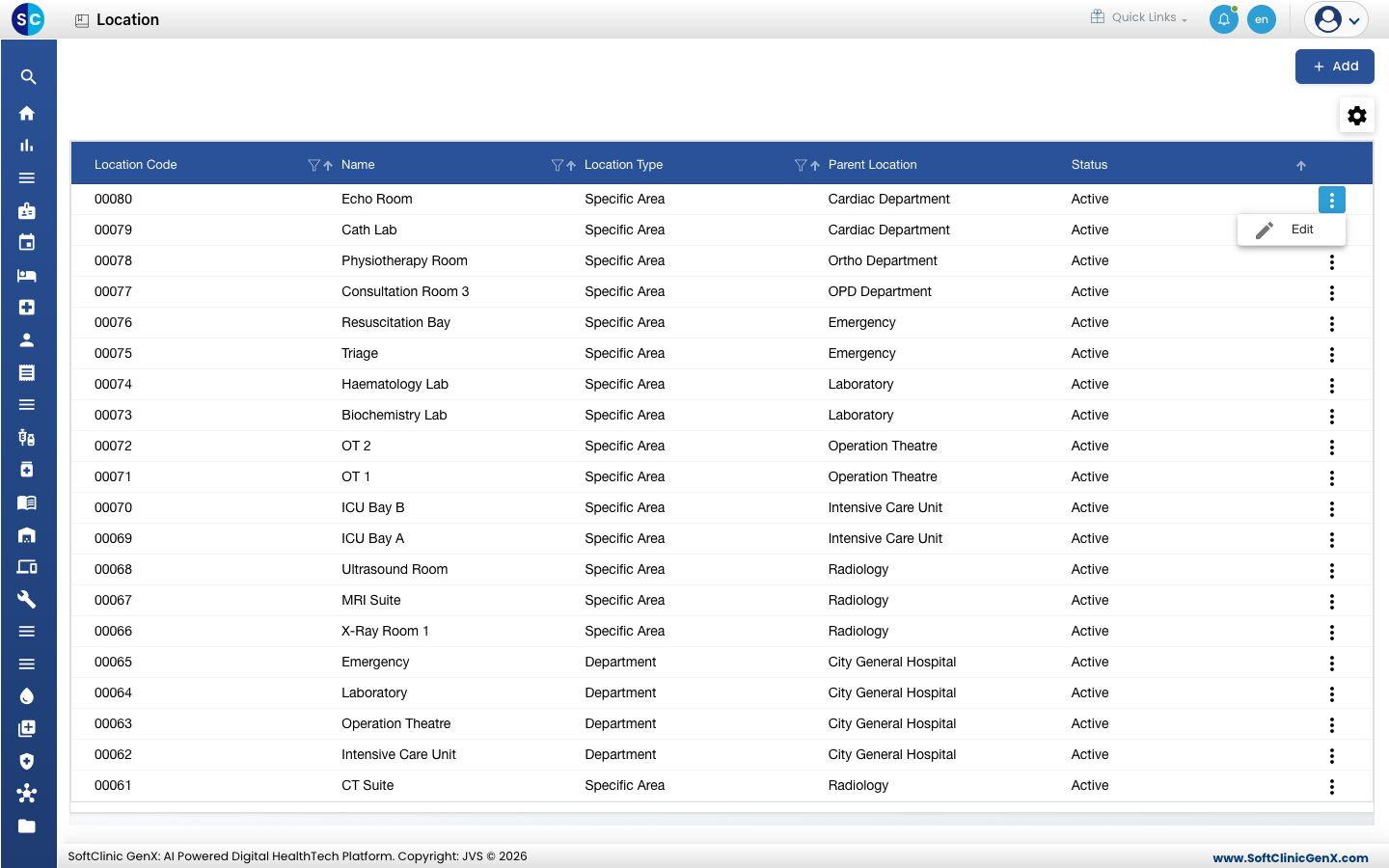
Task: Select 'OPD Department' parent location cell
Action: (x=880, y=291)
